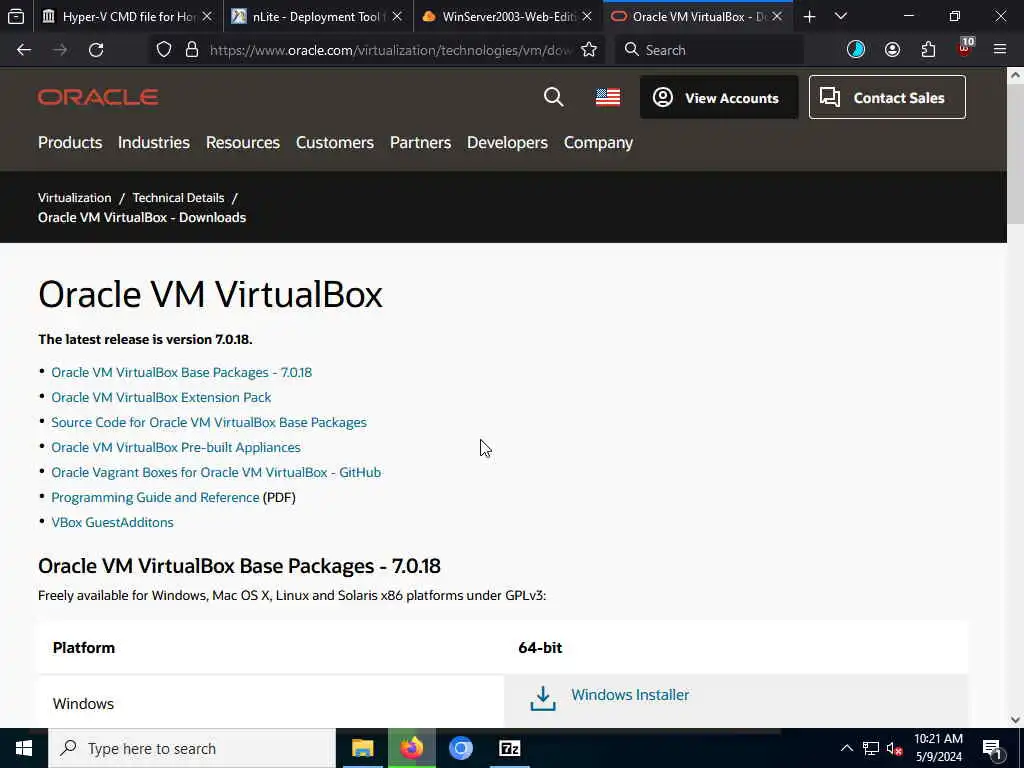The width and height of the screenshot is (1024, 768).
Task: Switch to WinServer2003-Web-Edition tab
Action: (x=509, y=16)
